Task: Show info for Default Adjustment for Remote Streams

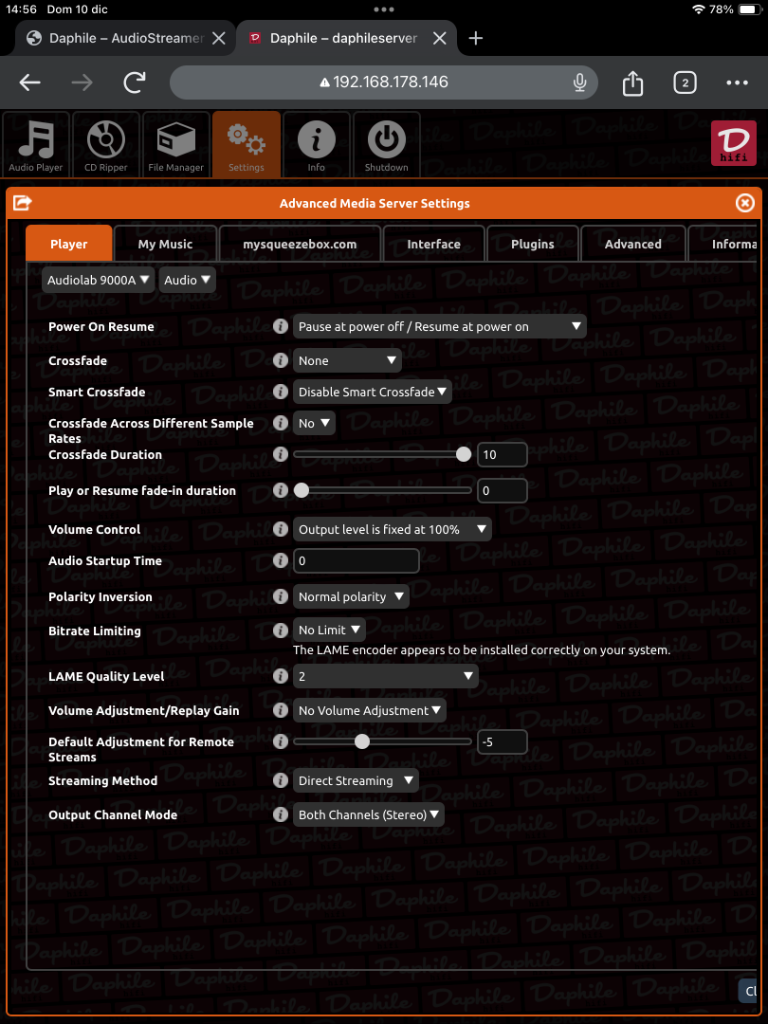Action: point(280,742)
